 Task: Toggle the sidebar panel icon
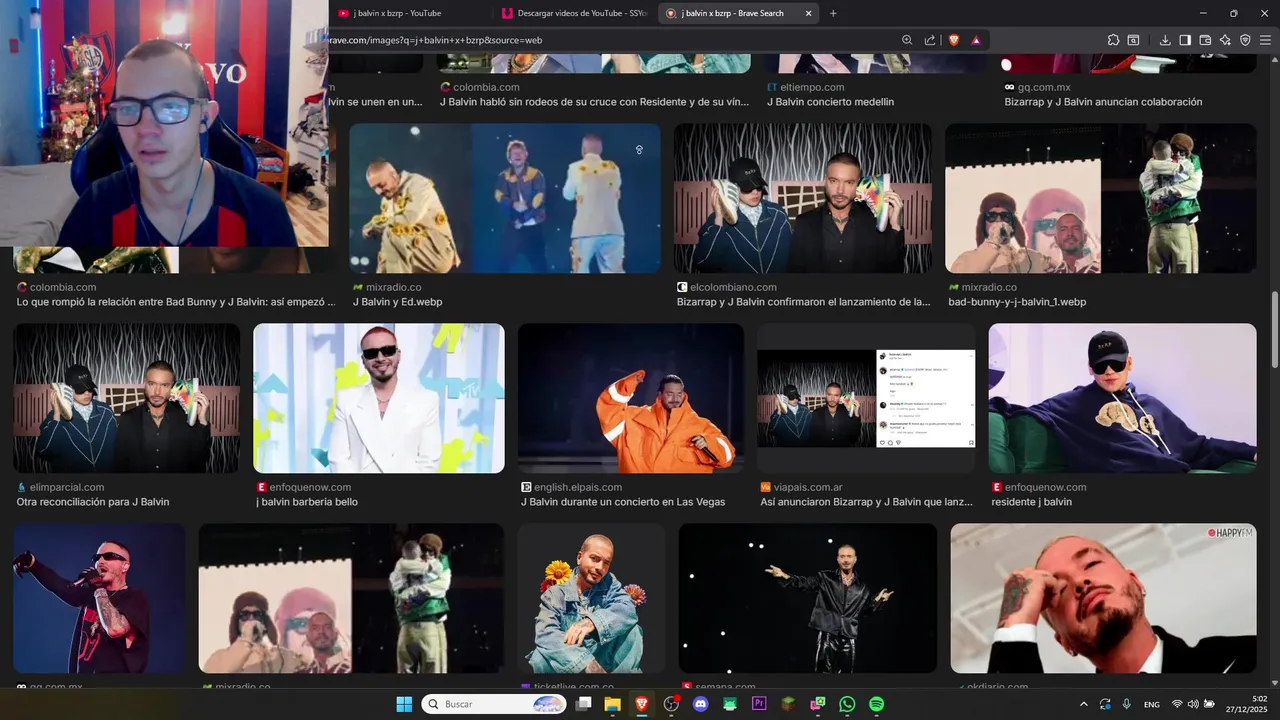1185,40
